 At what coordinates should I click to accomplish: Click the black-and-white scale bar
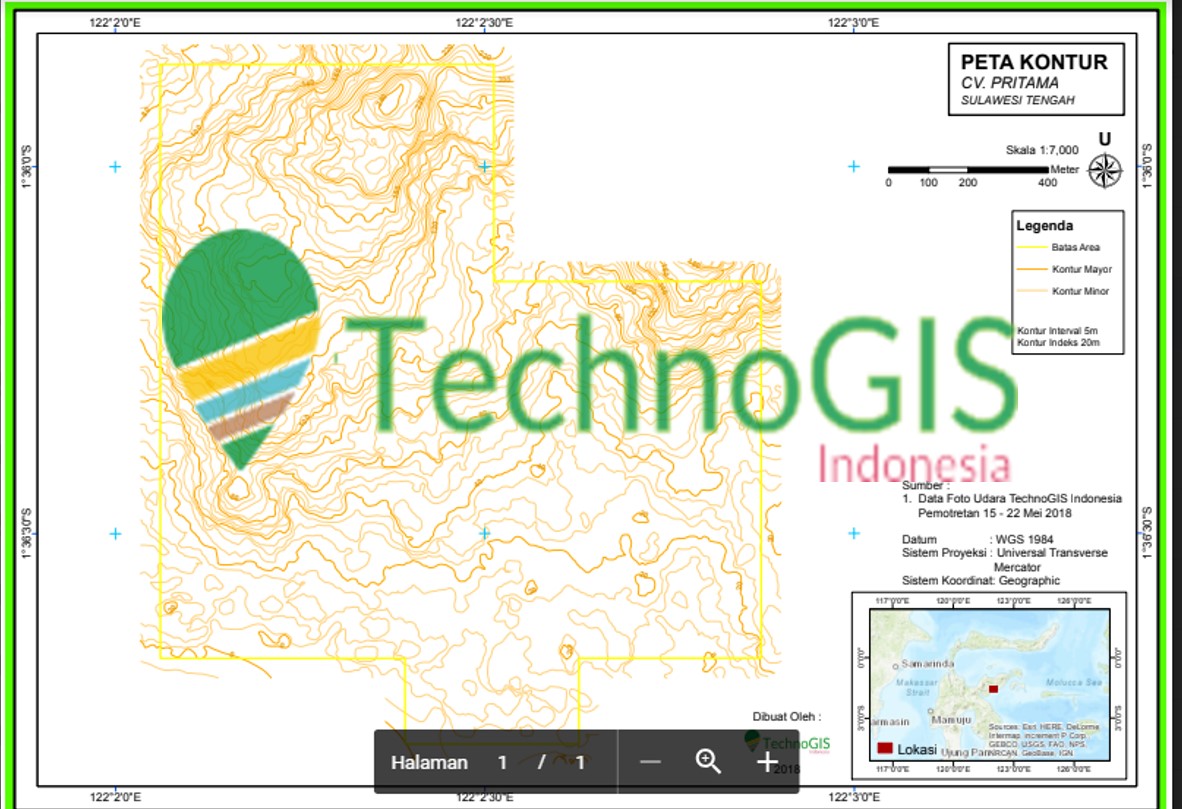click(968, 170)
